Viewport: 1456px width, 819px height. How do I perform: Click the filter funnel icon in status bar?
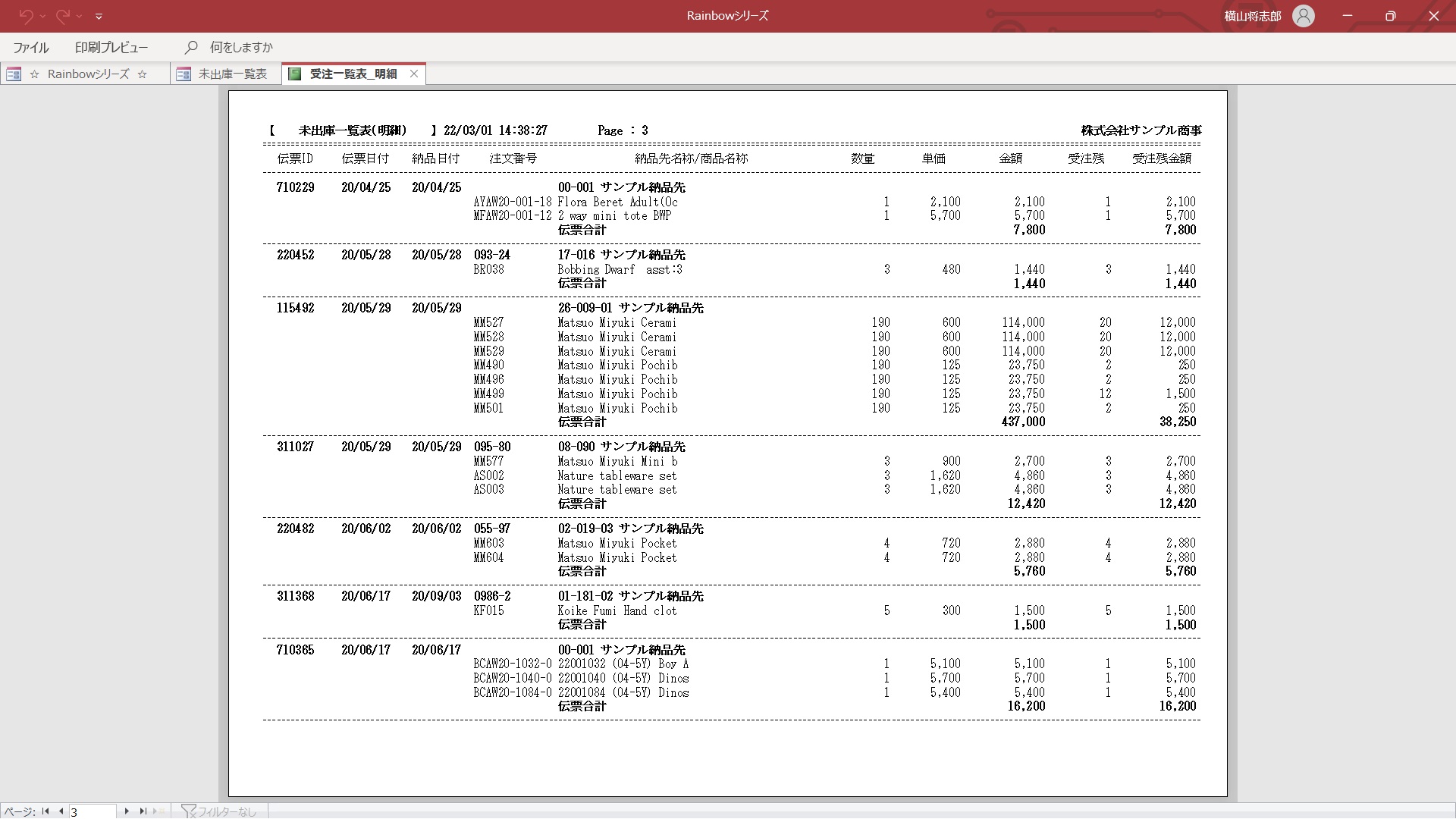pos(188,811)
